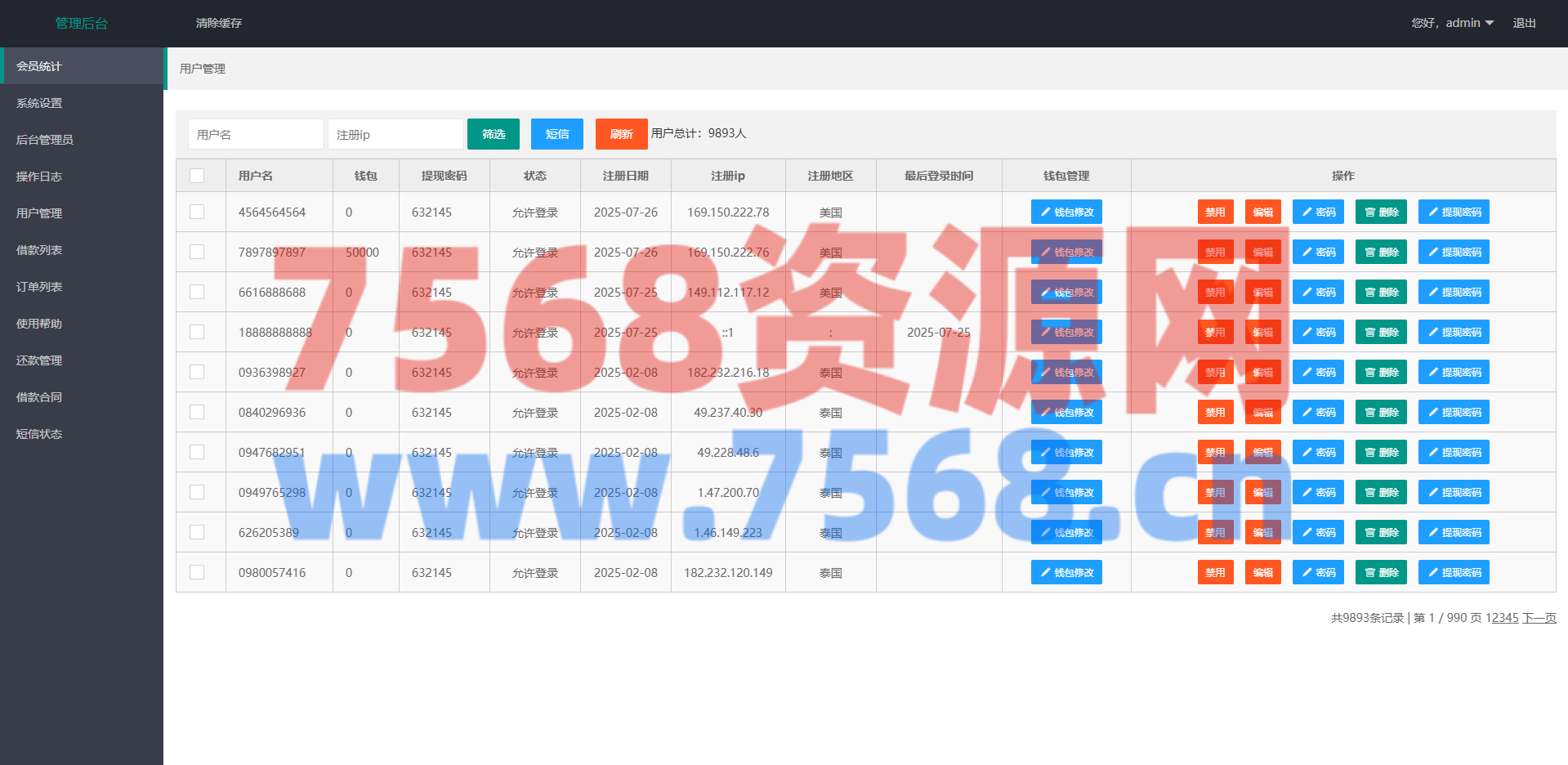Click delete trash button for user 0980057416

coord(1380,573)
